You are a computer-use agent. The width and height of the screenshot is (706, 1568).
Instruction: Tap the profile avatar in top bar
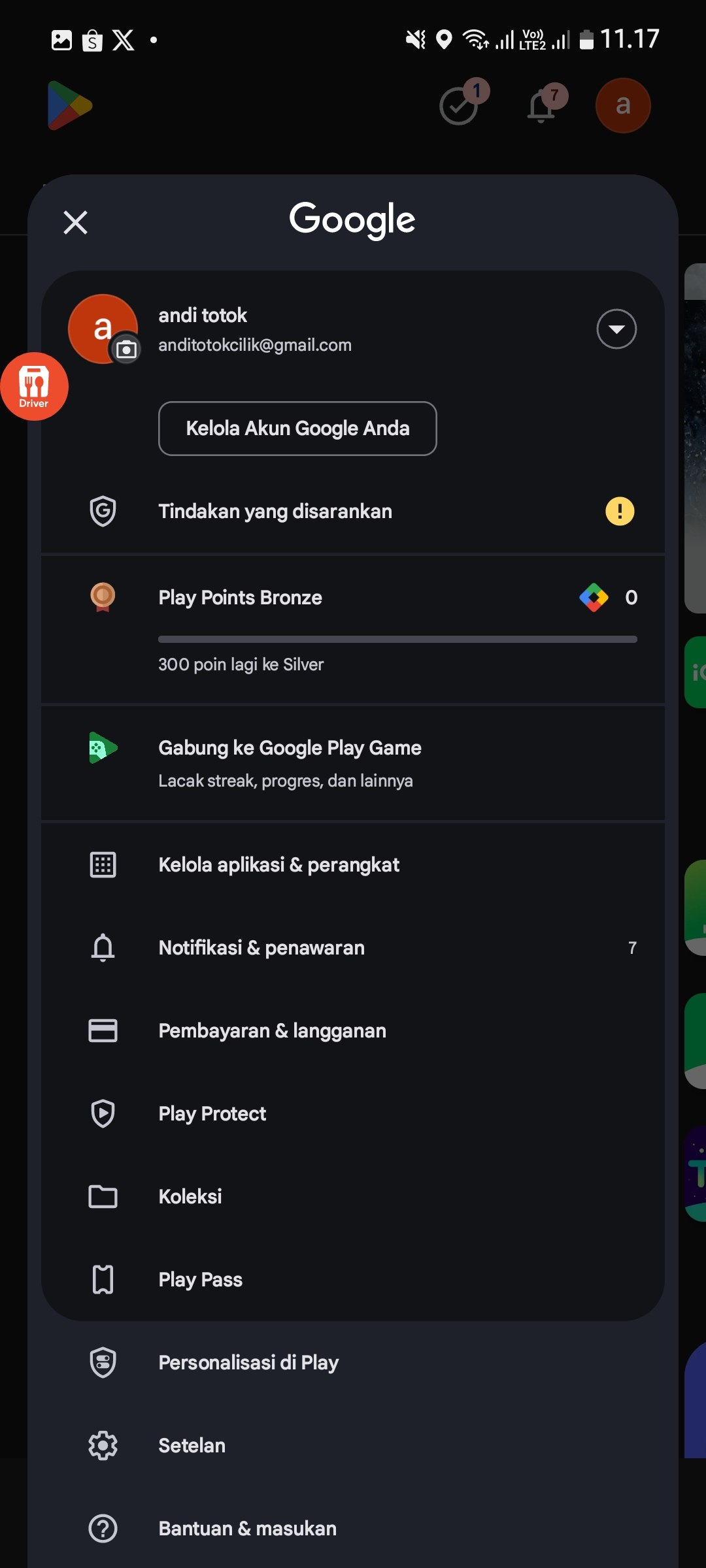[x=622, y=105]
